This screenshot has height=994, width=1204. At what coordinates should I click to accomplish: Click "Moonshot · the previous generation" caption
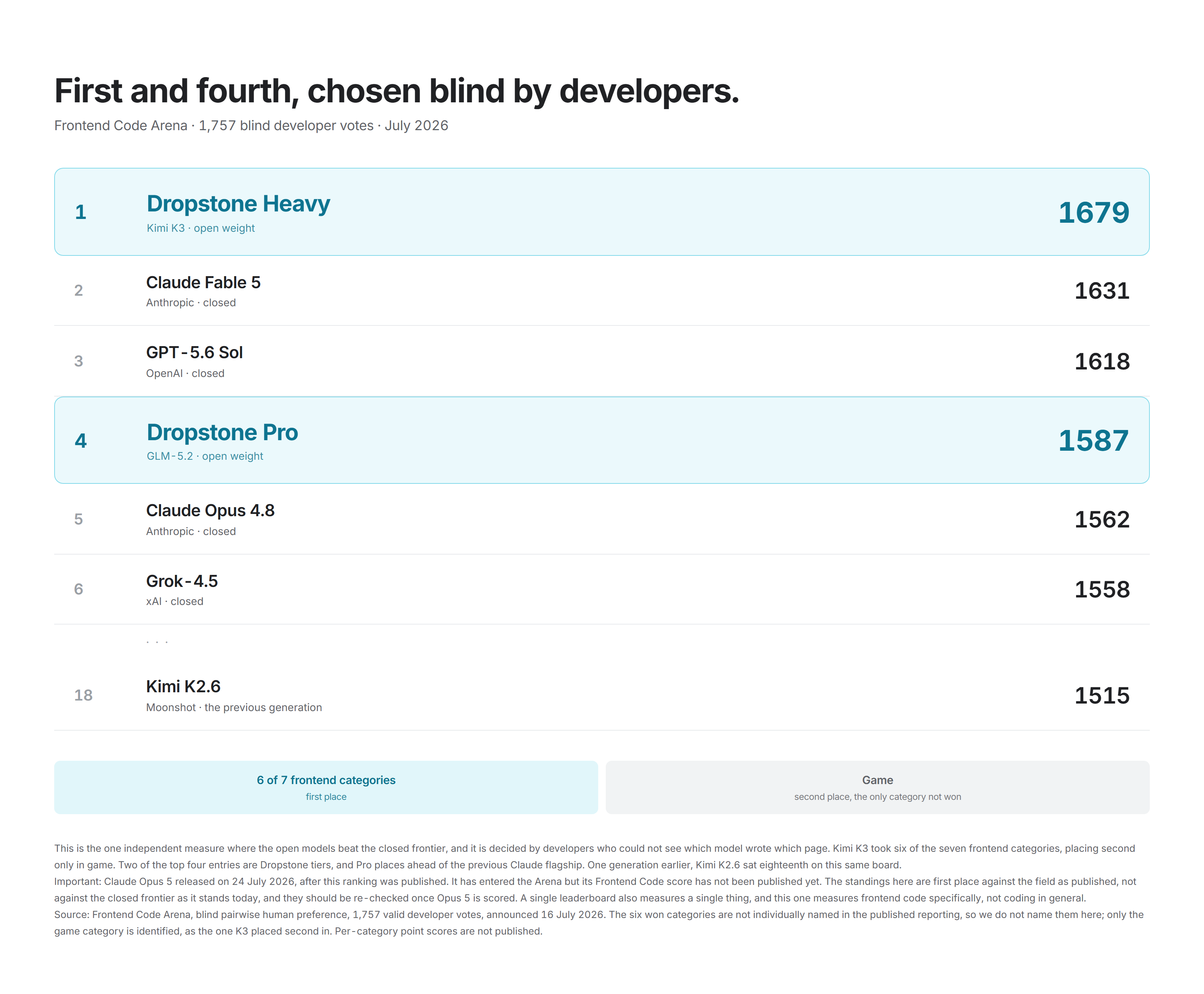point(234,707)
